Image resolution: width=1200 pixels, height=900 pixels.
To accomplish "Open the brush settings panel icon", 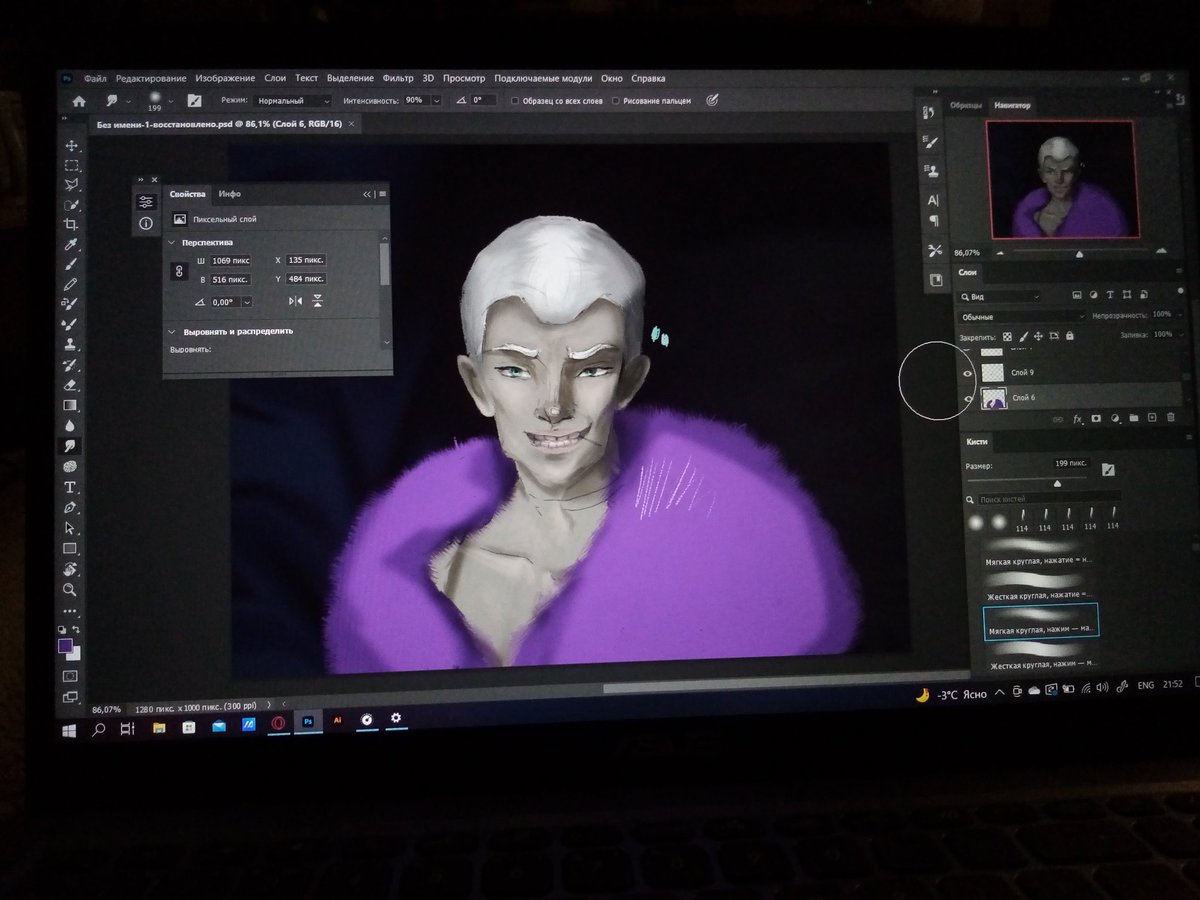I will click(x=194, y=101).
